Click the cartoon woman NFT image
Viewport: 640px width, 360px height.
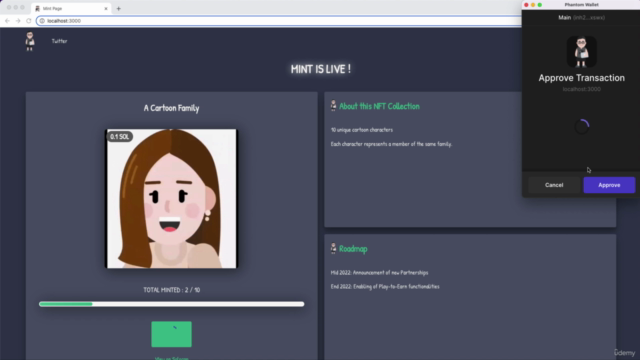coord(171,198)
